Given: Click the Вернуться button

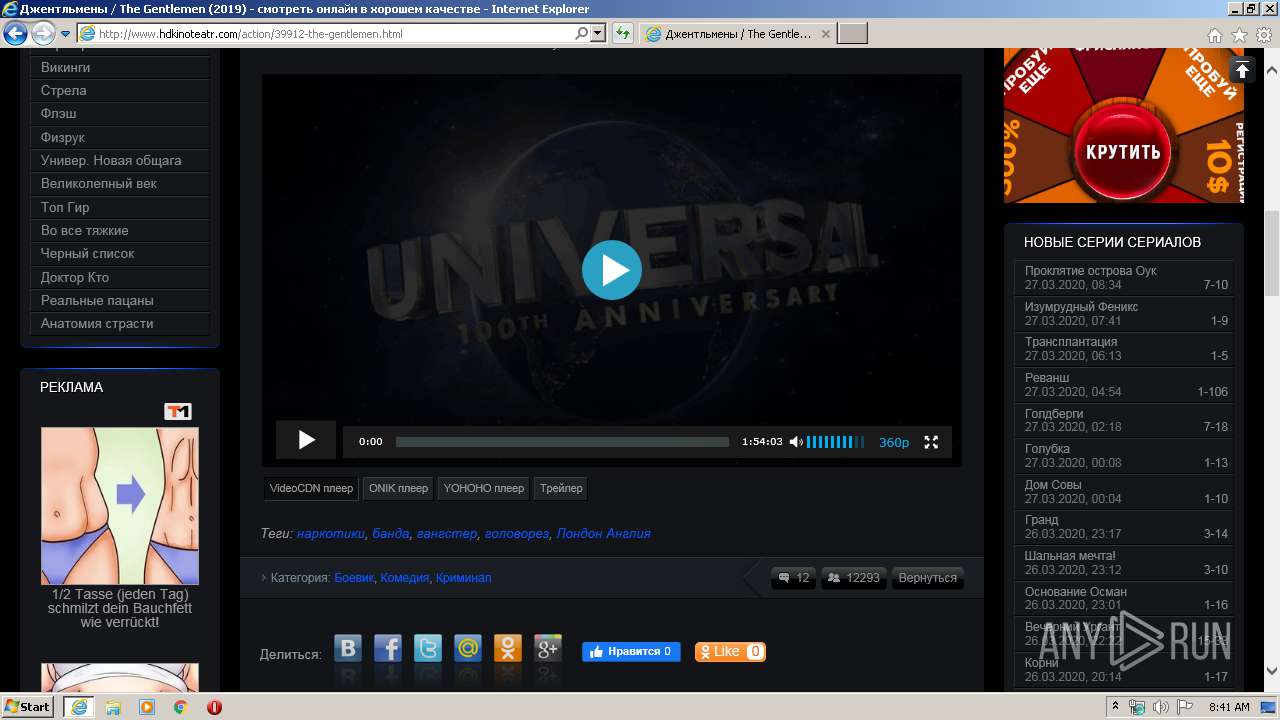Looking at the screenshot, I should coord(927,578).
